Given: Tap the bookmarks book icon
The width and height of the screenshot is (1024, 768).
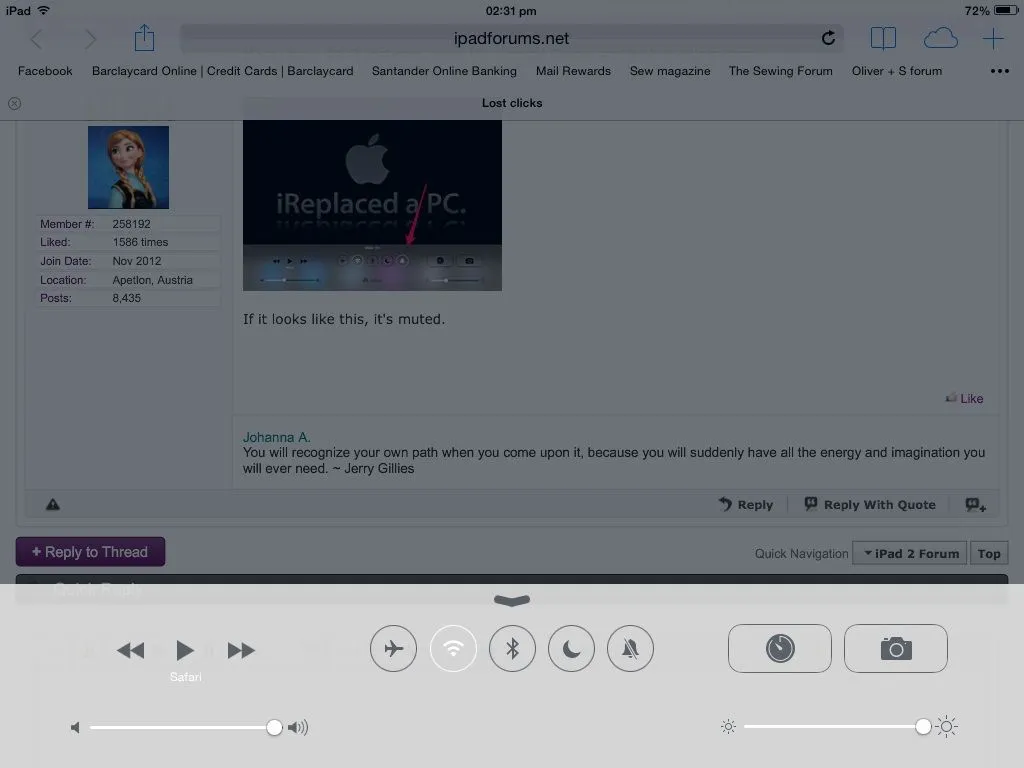Looking at the screenshot, I should tap(883, 39).
